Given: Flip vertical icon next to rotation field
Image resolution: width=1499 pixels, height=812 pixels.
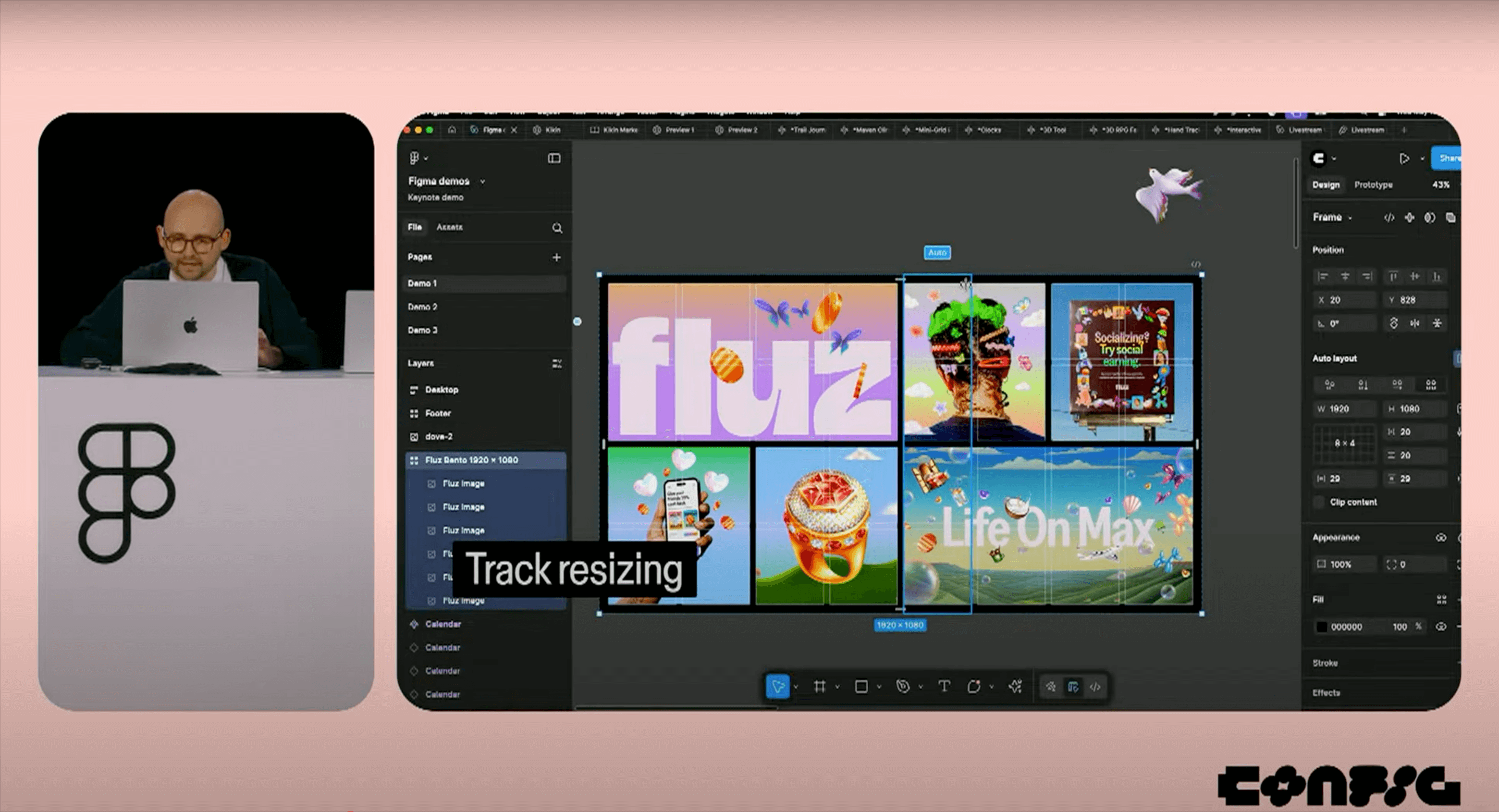Looking at the screenshot, I should (x=1437, y=323).
